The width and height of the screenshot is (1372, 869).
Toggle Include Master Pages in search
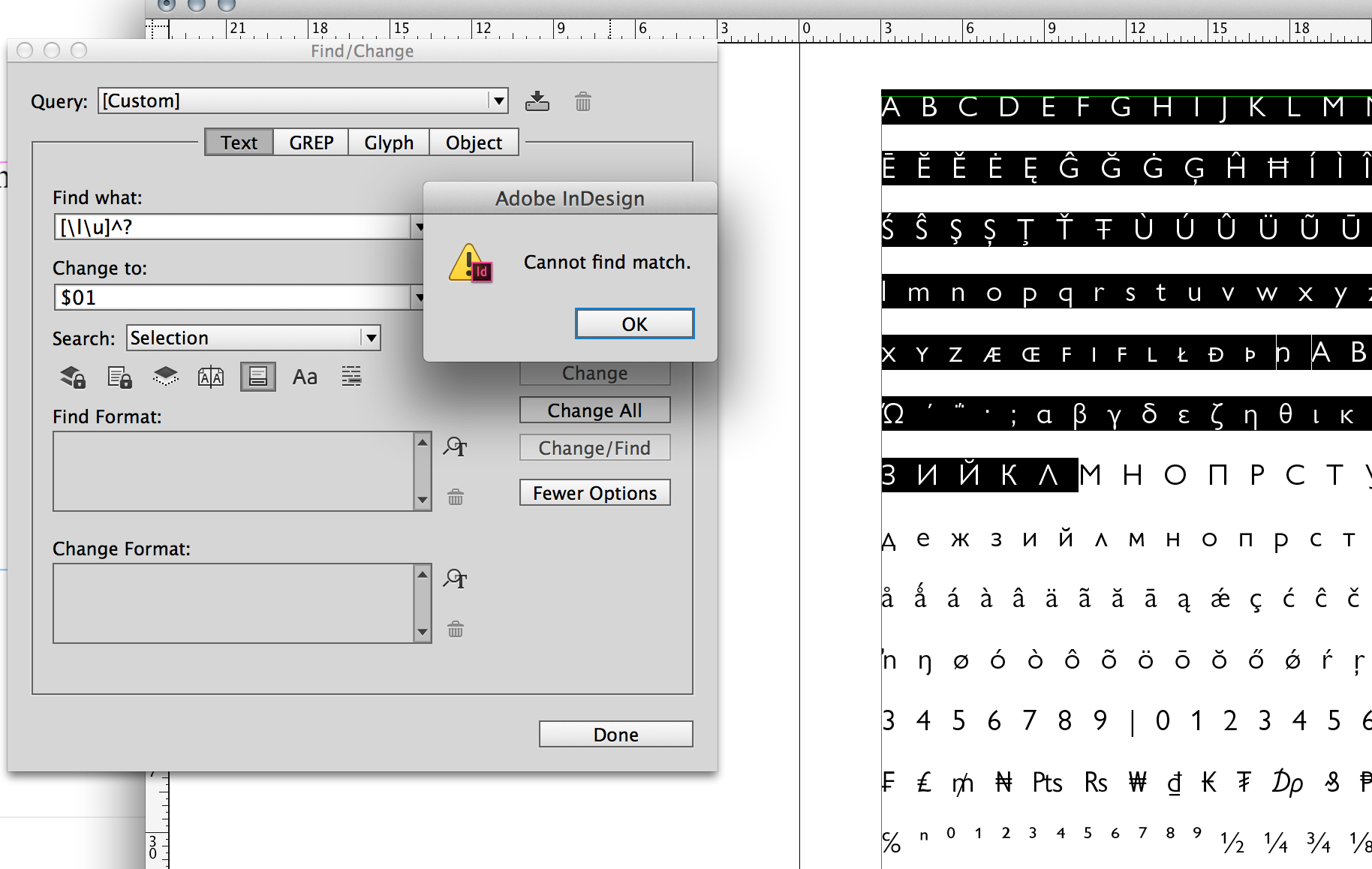211,377
